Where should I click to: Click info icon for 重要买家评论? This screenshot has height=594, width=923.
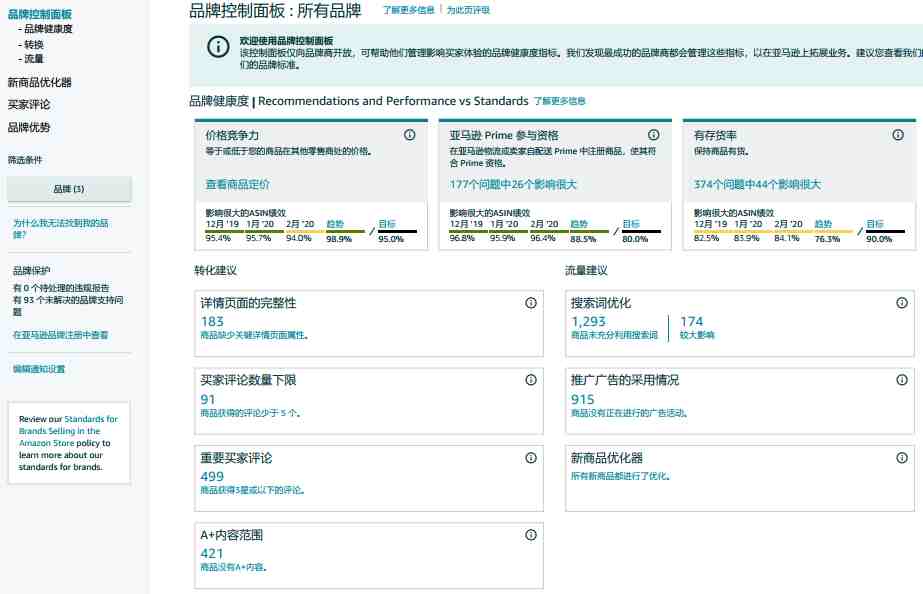click(531, 457)
